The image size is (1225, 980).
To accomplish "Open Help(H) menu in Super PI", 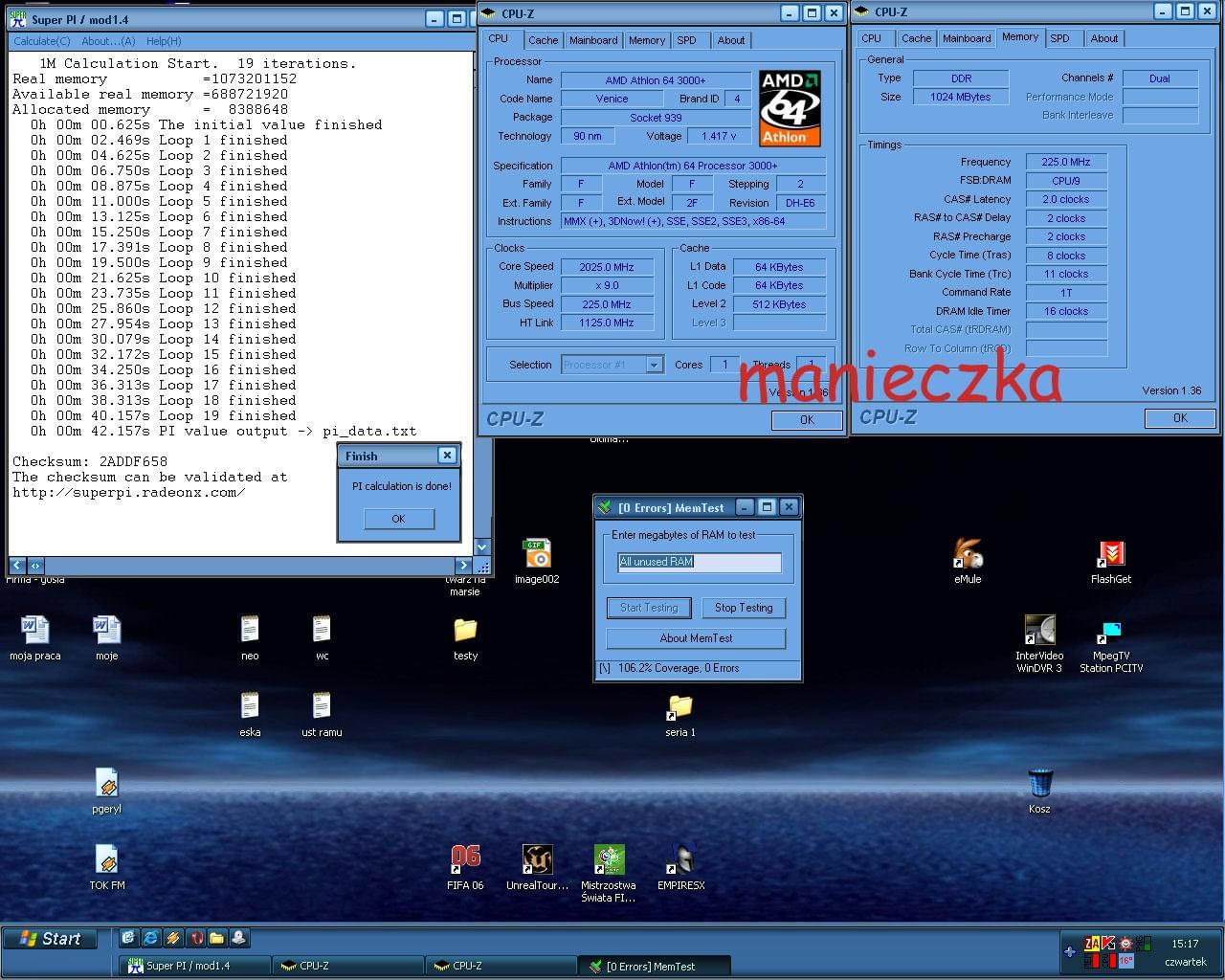I will pyautogui.click(x=164, y=41).
